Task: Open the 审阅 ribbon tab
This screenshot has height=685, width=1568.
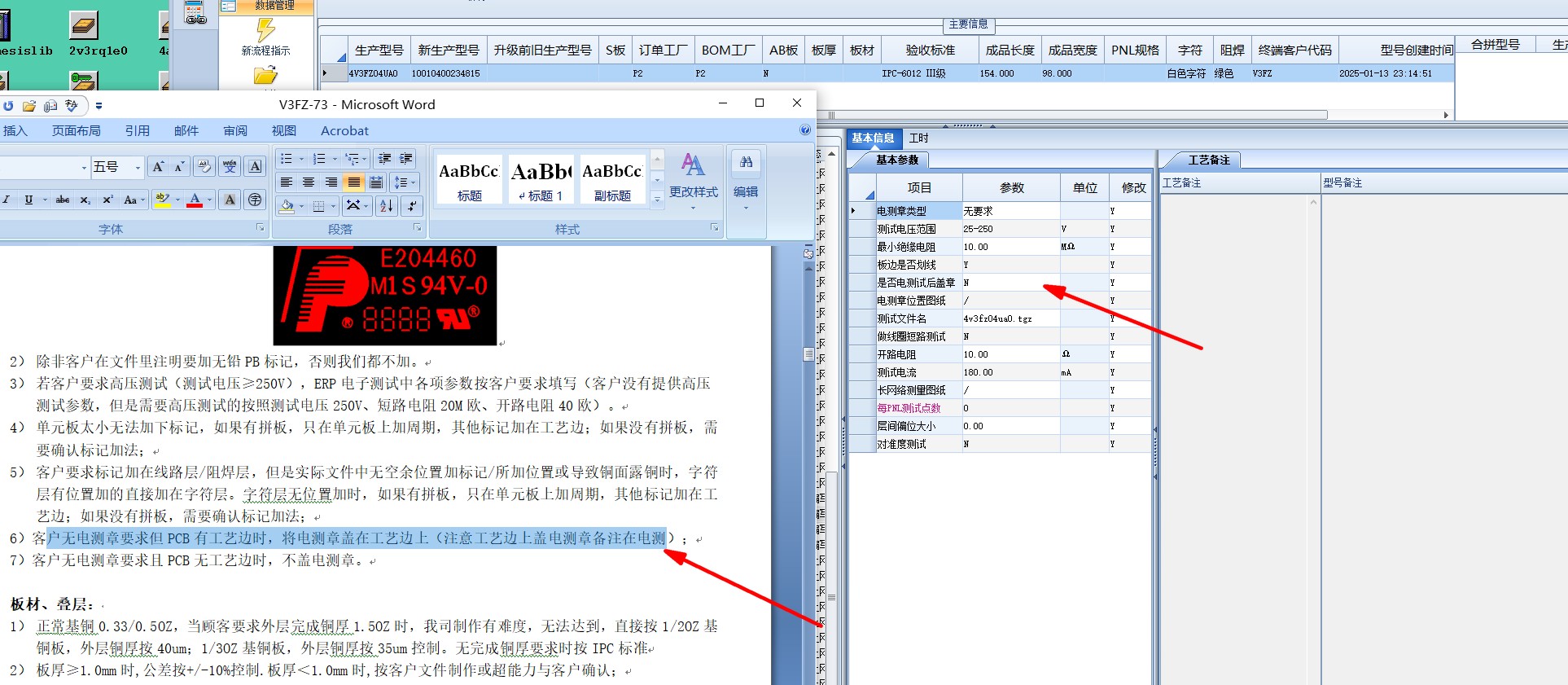Action: click(x=235, y=130)
